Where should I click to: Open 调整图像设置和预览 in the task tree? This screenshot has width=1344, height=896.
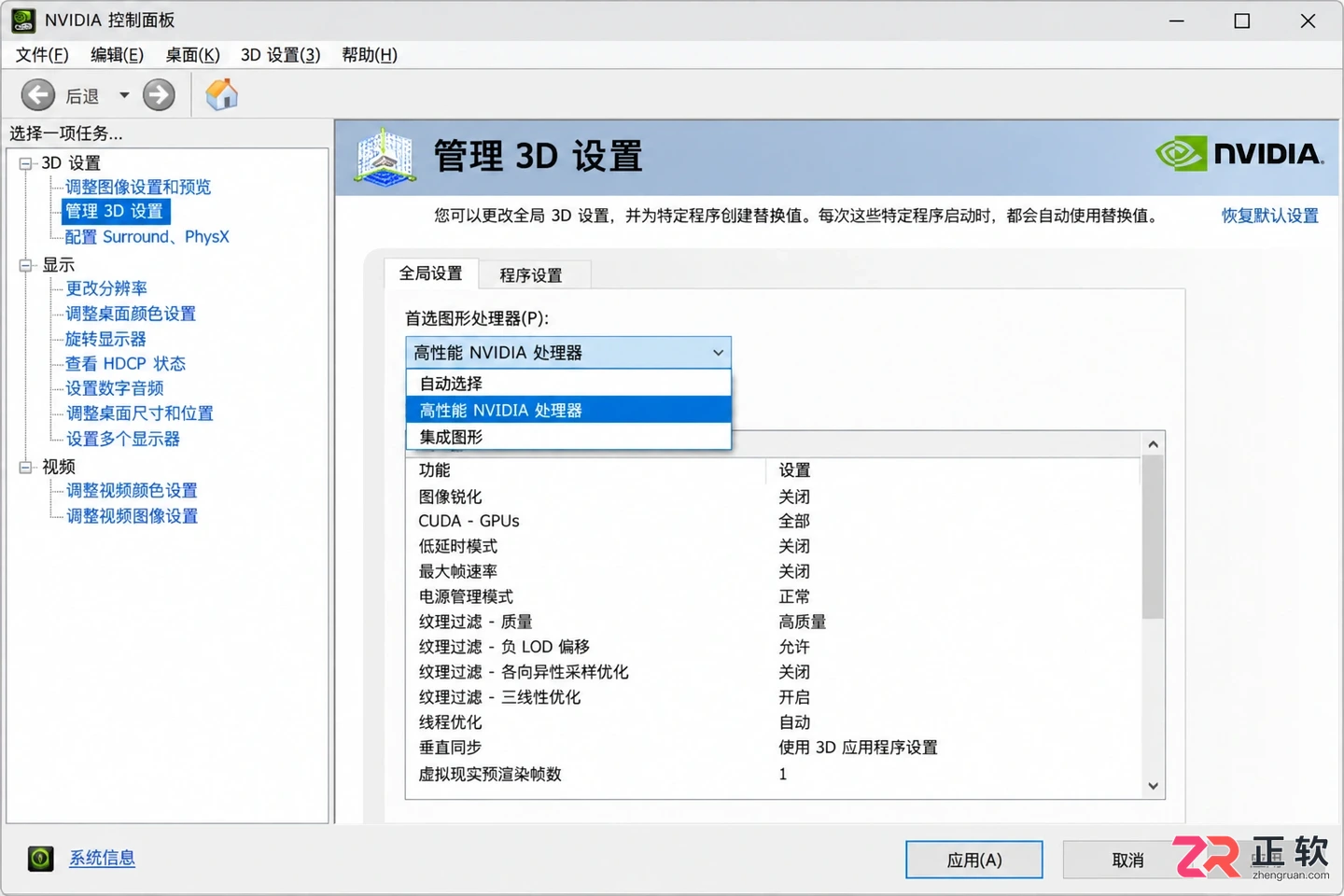[138, 188]
